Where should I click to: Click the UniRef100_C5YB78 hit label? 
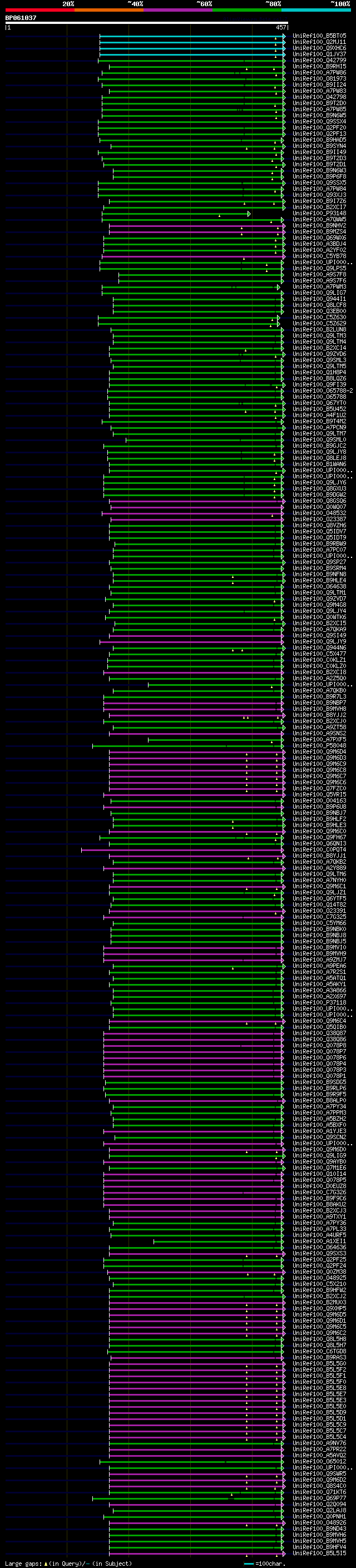tap(319, 256)
